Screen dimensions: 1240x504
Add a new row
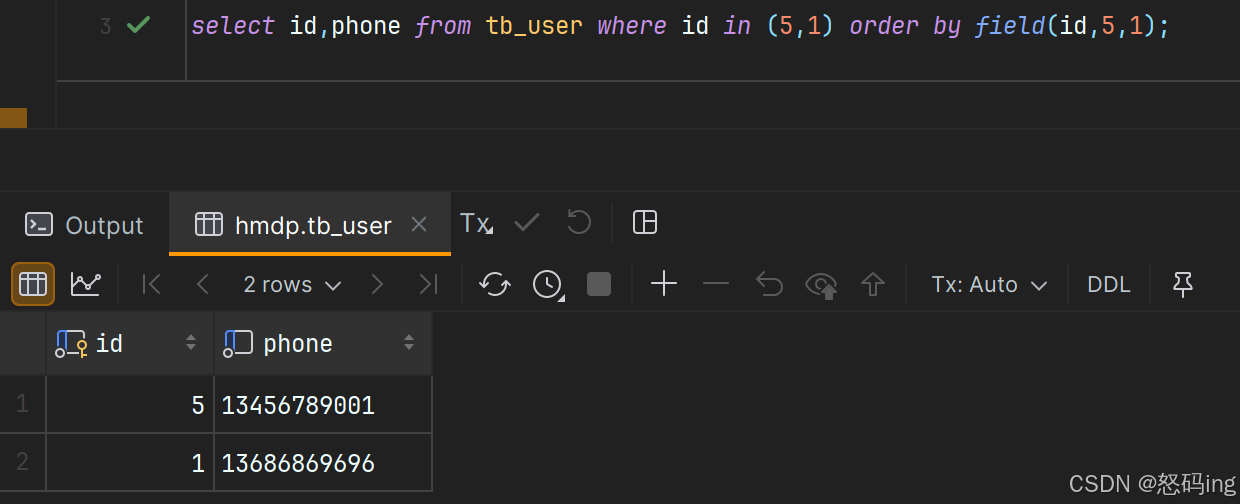(x=664, y=285)
